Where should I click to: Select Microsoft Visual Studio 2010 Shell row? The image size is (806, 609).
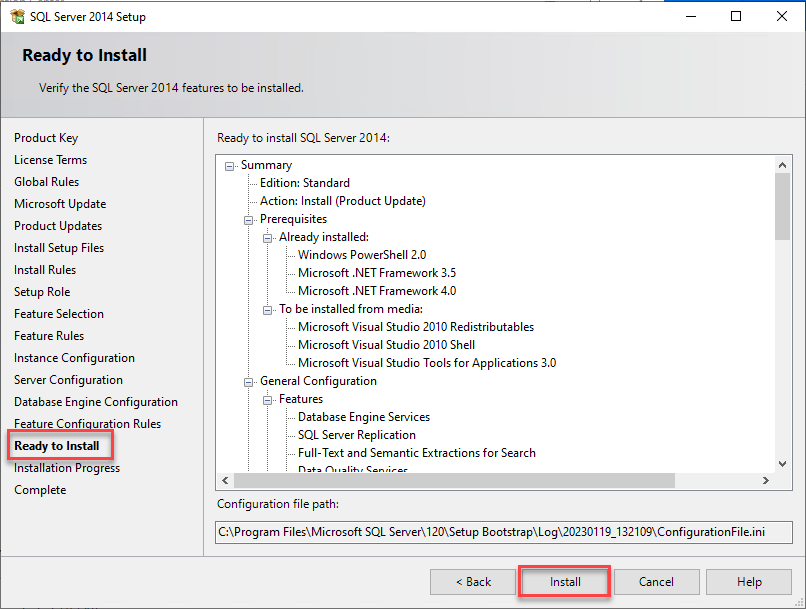tap(387, 345)
